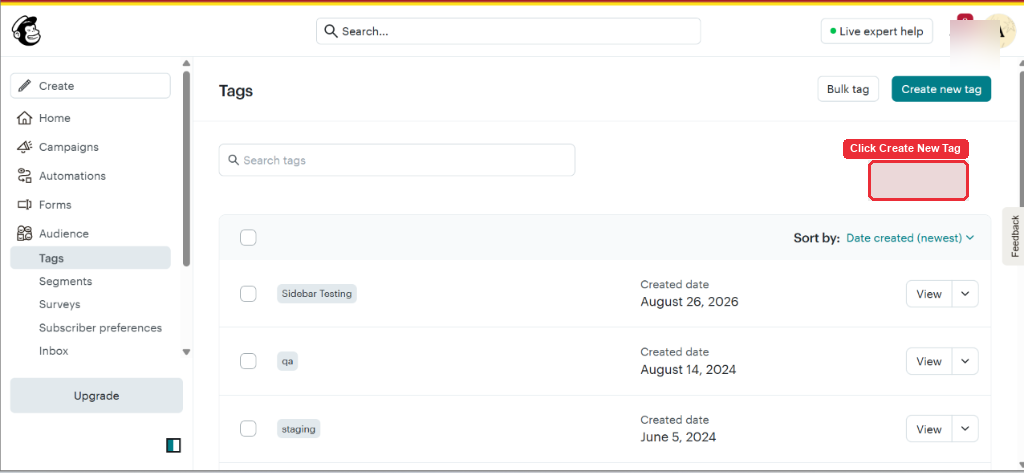This screenshot has height=473, width=1024.
Task: Click the Audience icon in sidebar
Action: pyautogui.click(x=24, y=233)
